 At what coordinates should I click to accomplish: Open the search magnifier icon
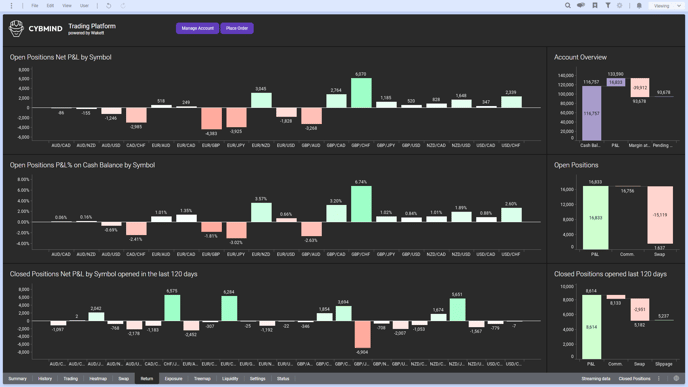coord(568,6)
